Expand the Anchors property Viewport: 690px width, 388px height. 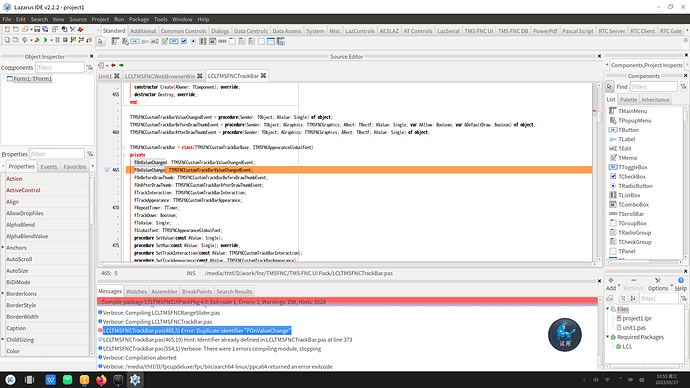click(3, 248)
